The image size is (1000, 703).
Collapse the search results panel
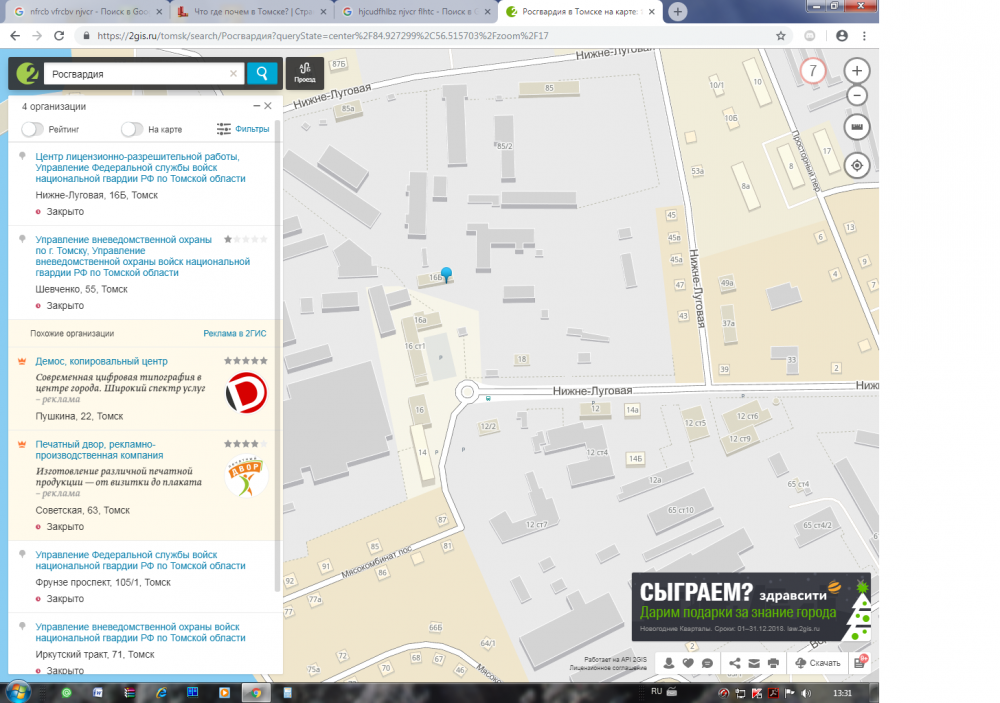(x=256, y=106)
